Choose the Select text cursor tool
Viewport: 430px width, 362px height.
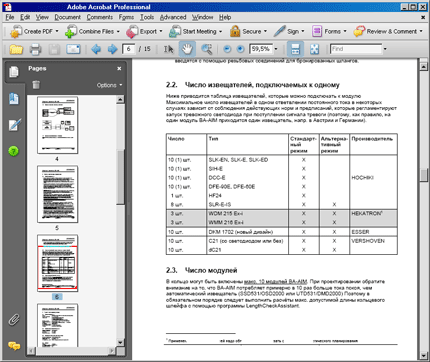tap(168, 49)
